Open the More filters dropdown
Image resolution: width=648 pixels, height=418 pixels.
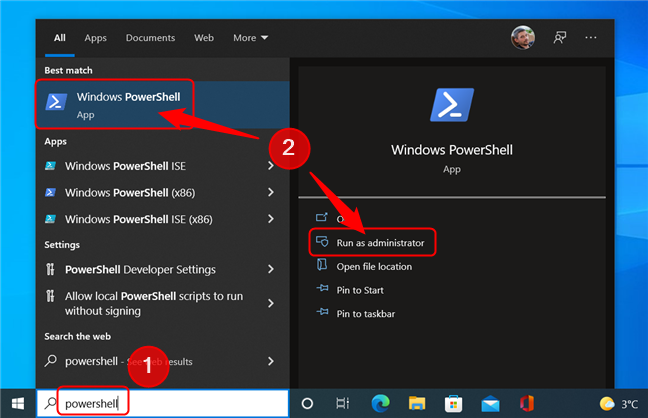point(250,38)
